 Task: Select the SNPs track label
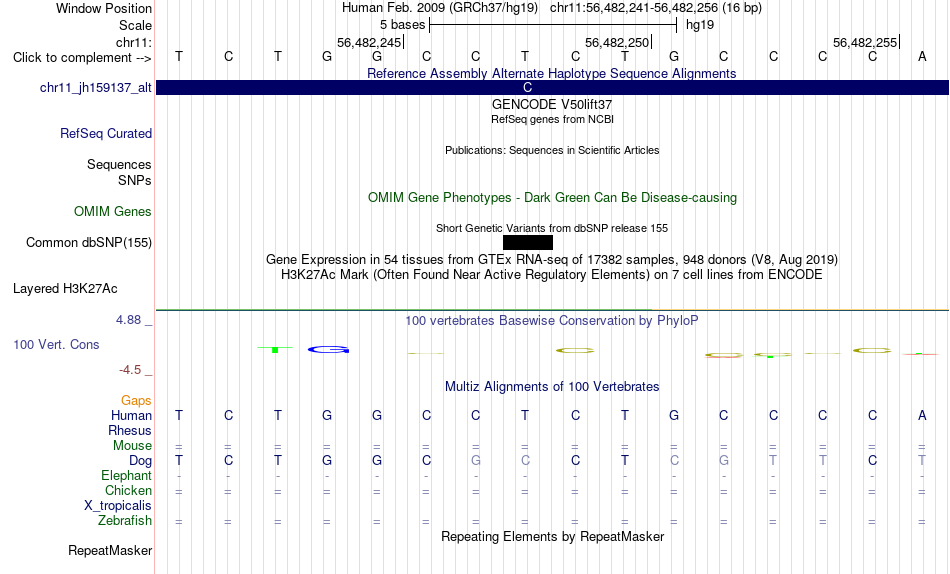tap(135, 181)
